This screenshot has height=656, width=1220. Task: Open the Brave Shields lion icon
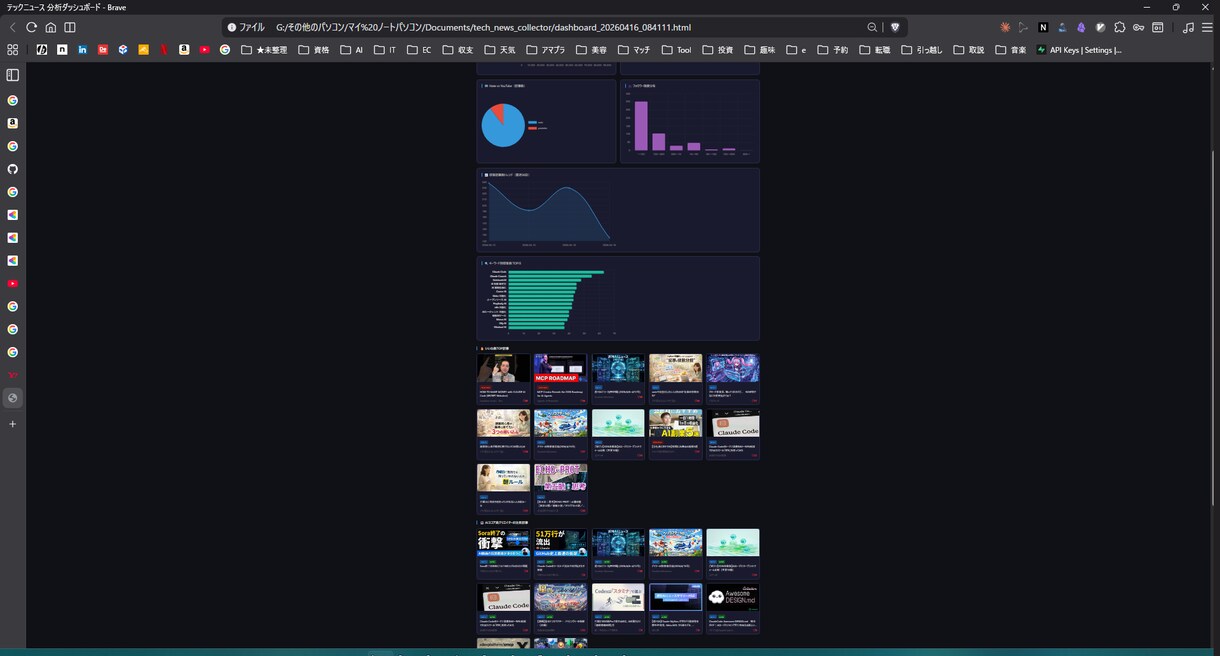[895, 27]
